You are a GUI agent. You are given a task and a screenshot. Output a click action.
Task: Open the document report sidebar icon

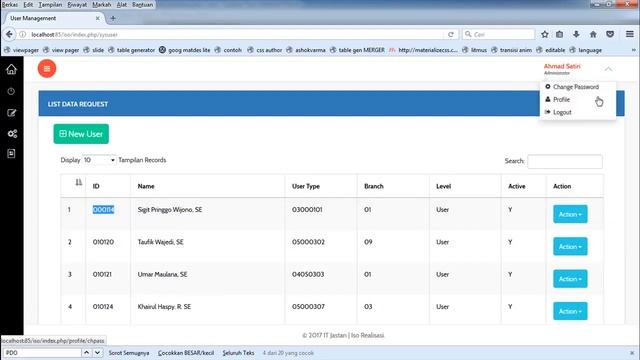(11, 153)
